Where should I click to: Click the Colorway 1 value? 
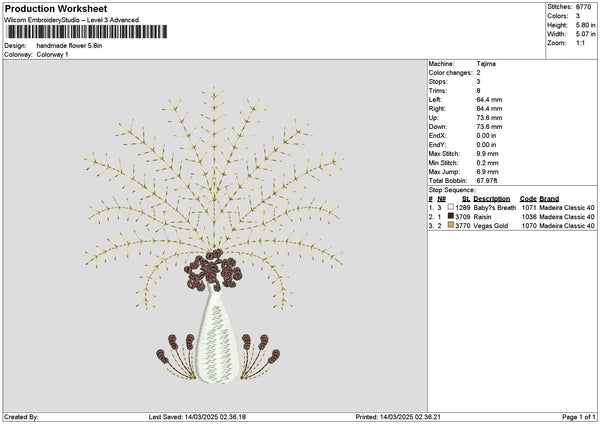[x=53, y=55]
